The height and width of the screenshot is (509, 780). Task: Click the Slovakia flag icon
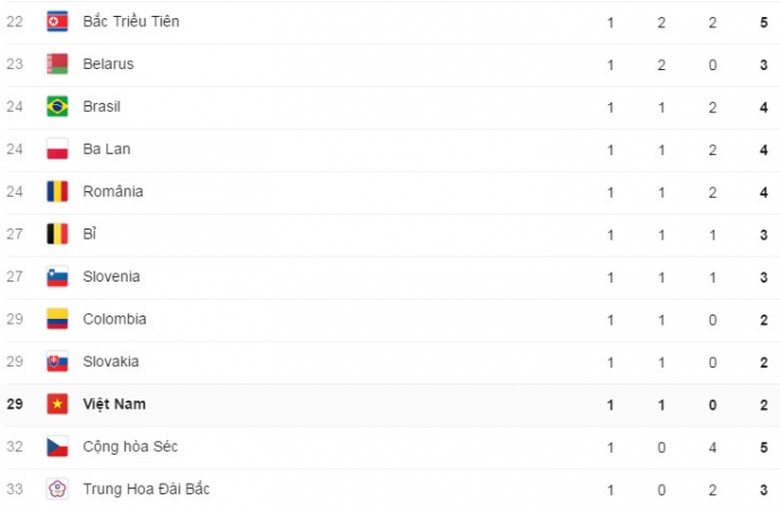pyautogui.click(x=57, y=362)
